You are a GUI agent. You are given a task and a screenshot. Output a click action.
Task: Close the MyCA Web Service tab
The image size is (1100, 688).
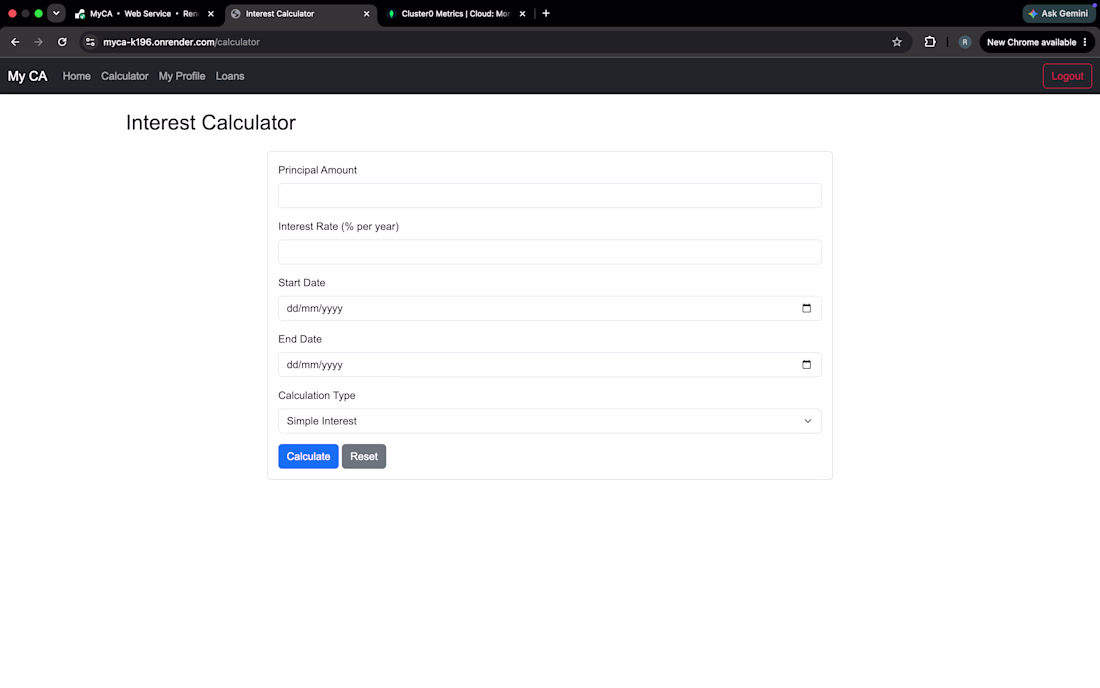pos(210,13)
